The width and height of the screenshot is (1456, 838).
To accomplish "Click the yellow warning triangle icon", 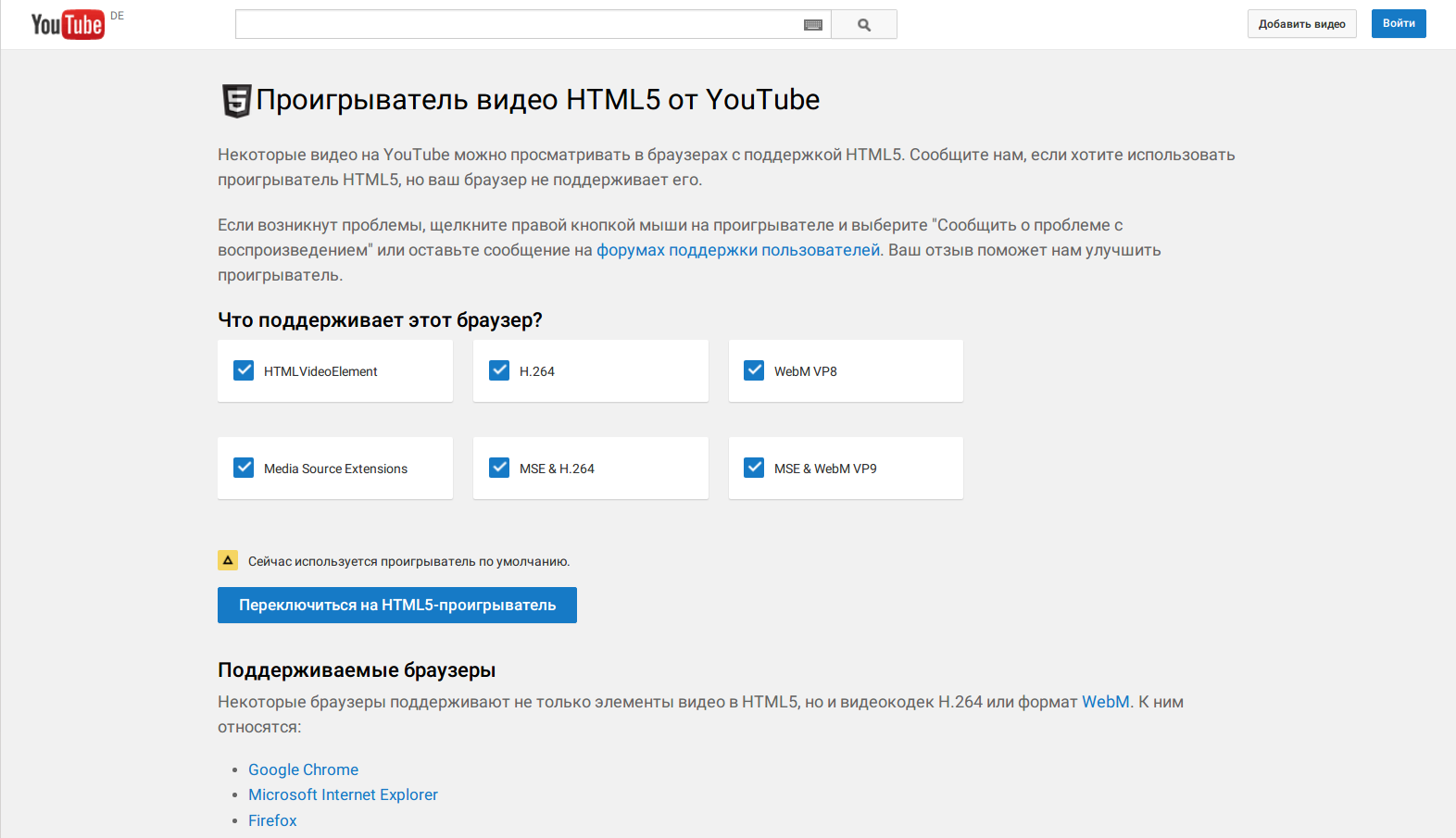I will [228, 560].
